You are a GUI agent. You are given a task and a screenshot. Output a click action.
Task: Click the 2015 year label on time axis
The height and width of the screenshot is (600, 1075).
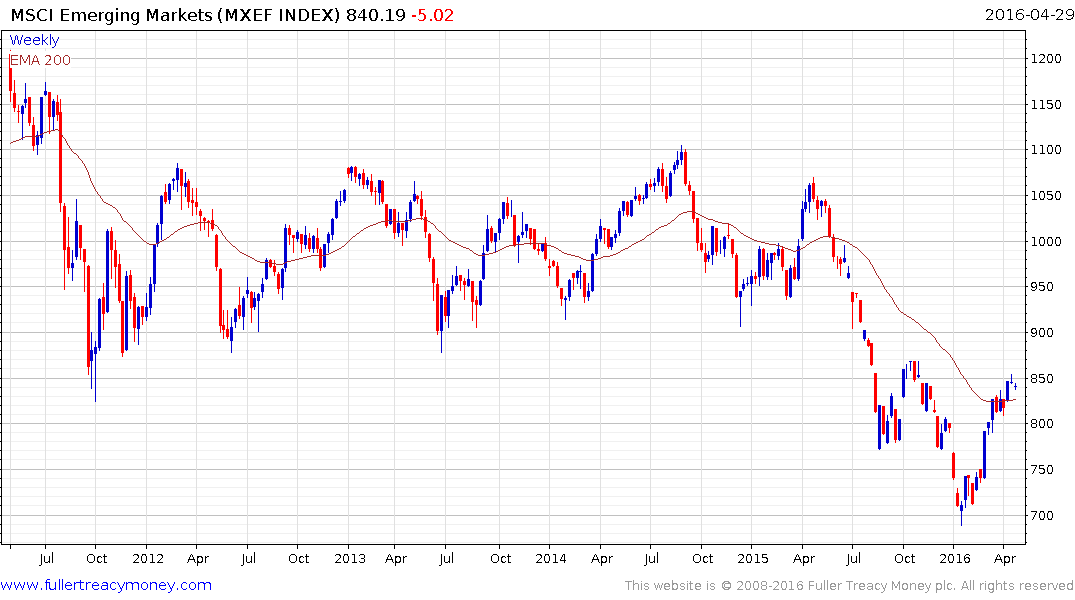coord(753,558)
